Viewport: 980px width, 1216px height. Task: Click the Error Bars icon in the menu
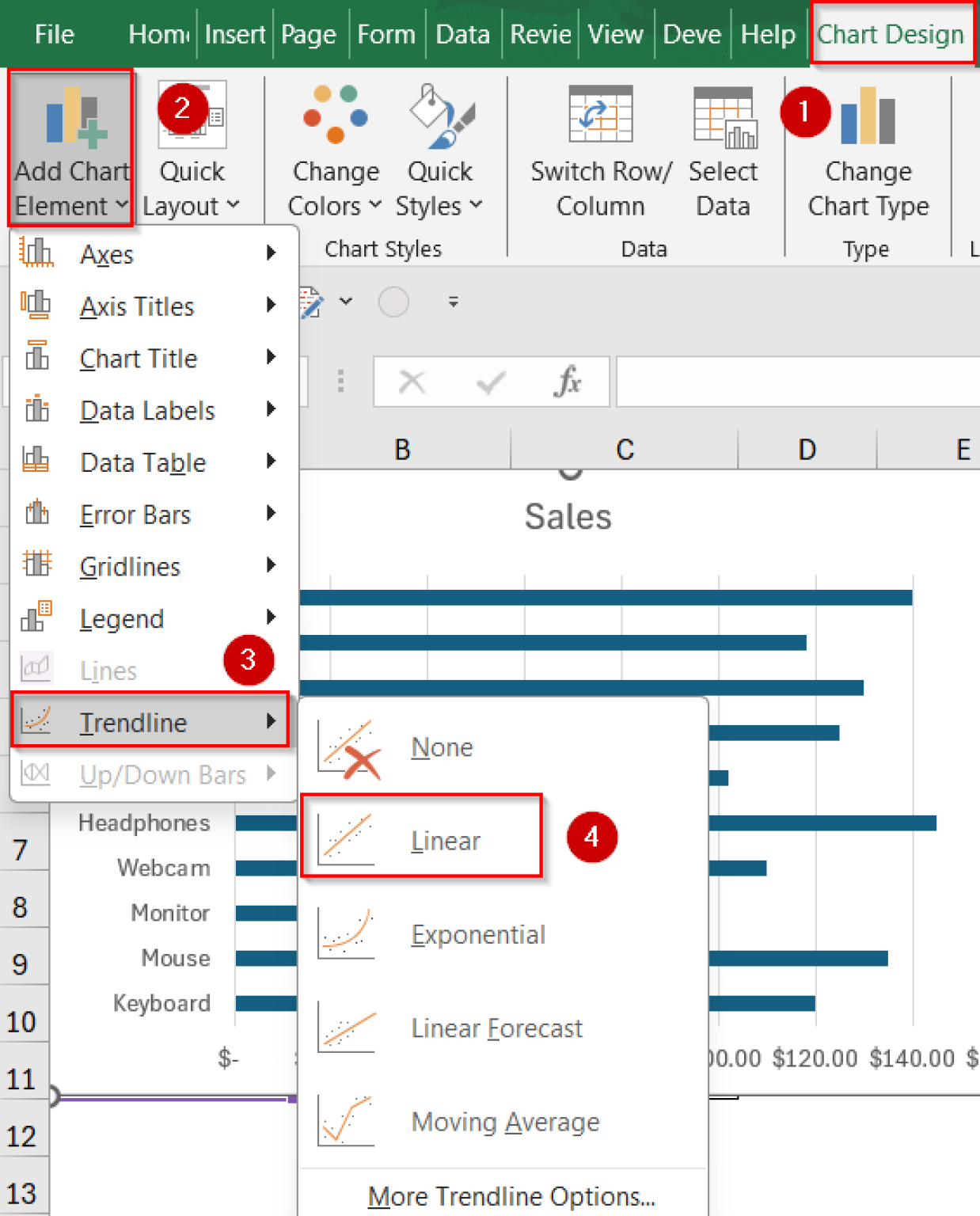[x=36, y=514]
